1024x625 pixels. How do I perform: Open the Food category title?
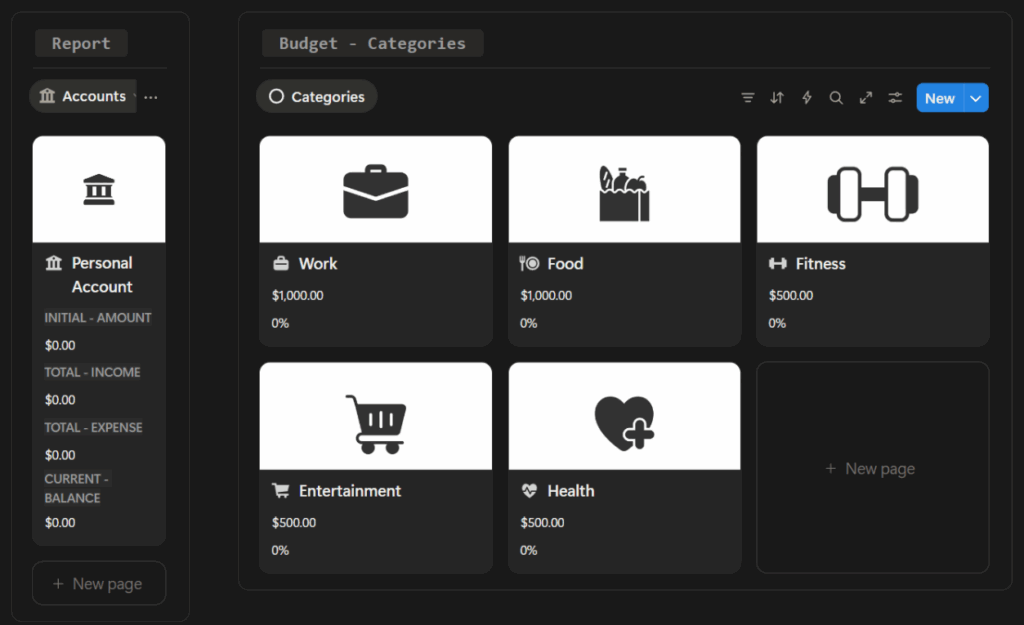[x=565, y=264]
